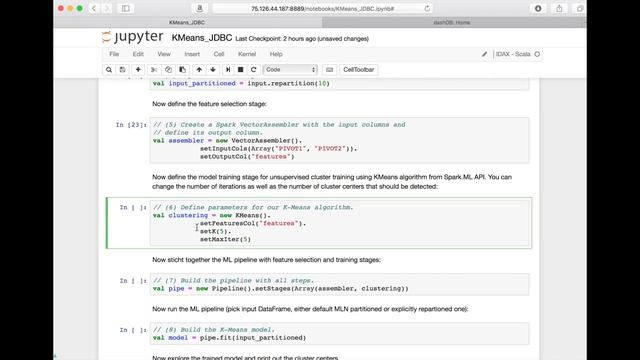The width and height of the screenshot is (640, 360).
Task: Open the Cell menu
Action: pyautogui.click(x=219, y=54)
